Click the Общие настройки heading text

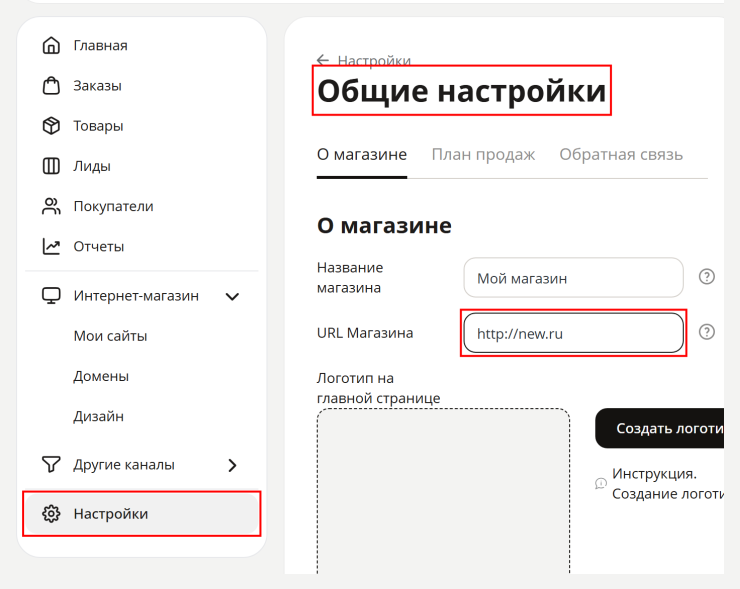462,91
